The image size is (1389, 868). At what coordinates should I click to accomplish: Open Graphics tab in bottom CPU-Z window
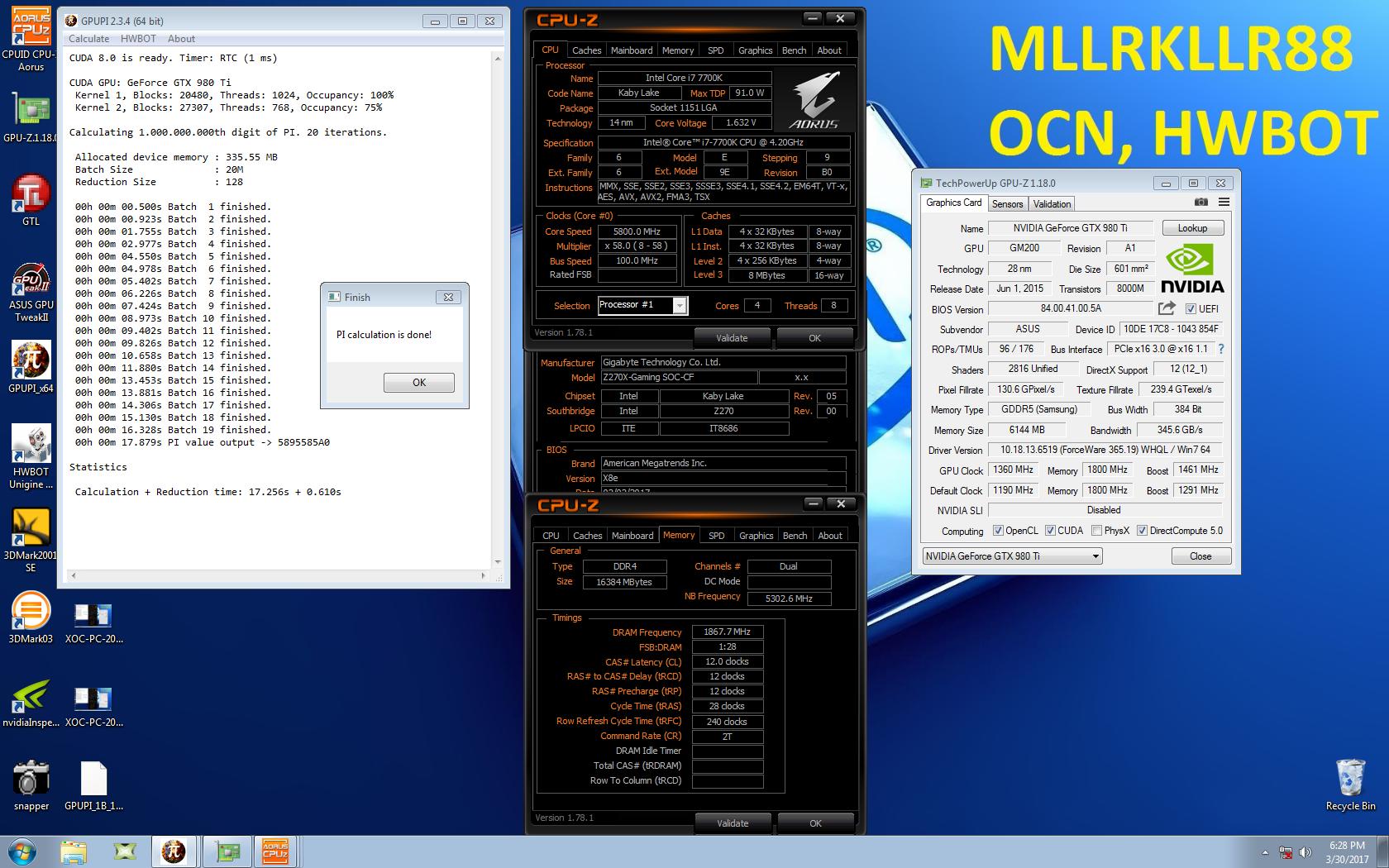[x=756, y=536]
